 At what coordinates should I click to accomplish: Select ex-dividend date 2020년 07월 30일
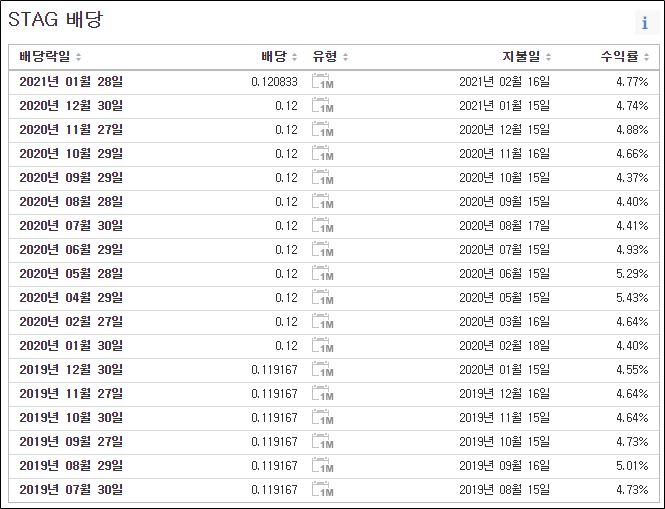click(x=71, y=225)
